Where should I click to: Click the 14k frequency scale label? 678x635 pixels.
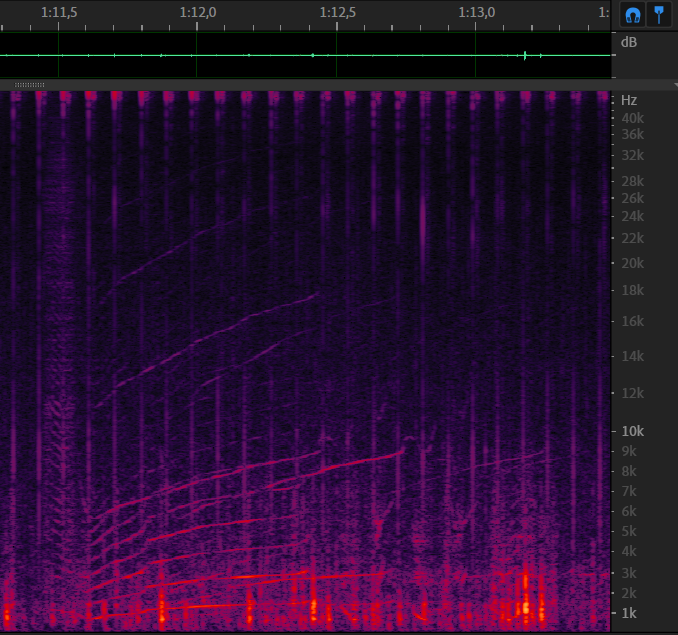point(633,357)
